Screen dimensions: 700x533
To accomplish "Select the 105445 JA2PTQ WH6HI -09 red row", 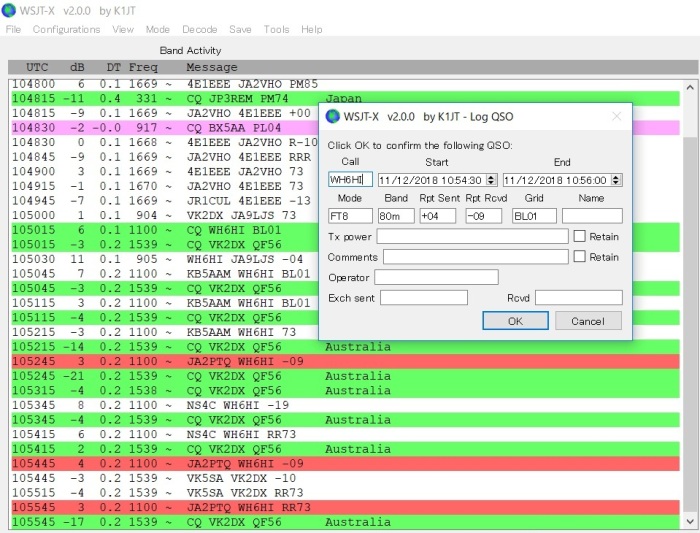I will pyautogui.click(x=346, y=463).
